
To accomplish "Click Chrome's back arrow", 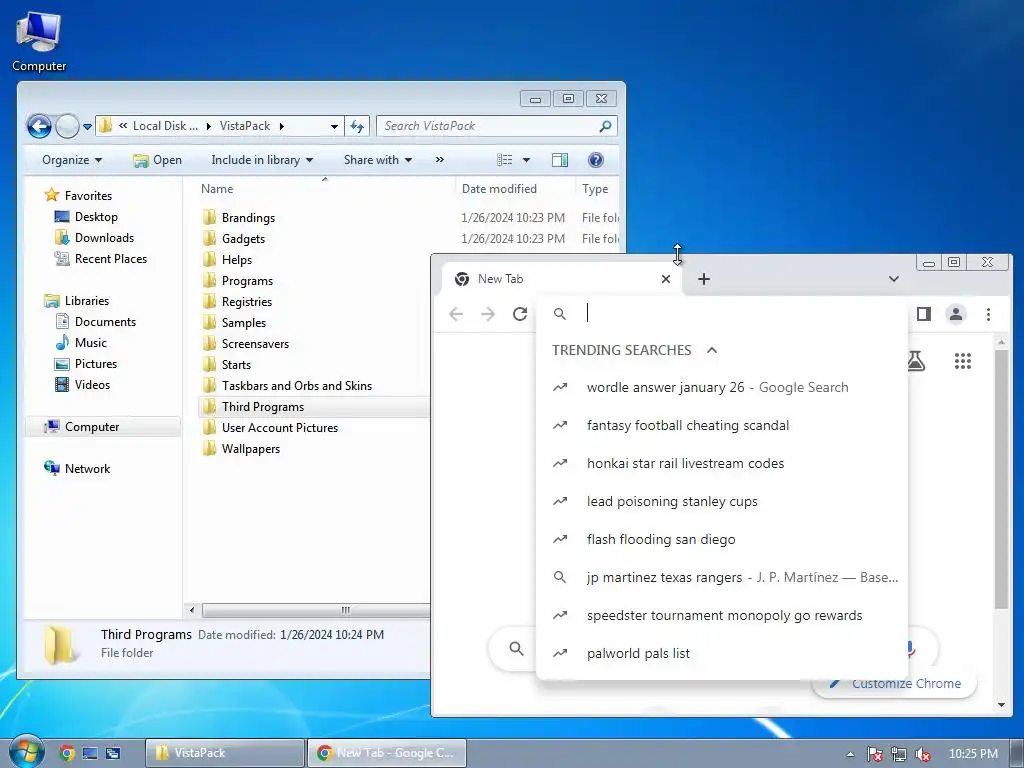I will 456,314.
